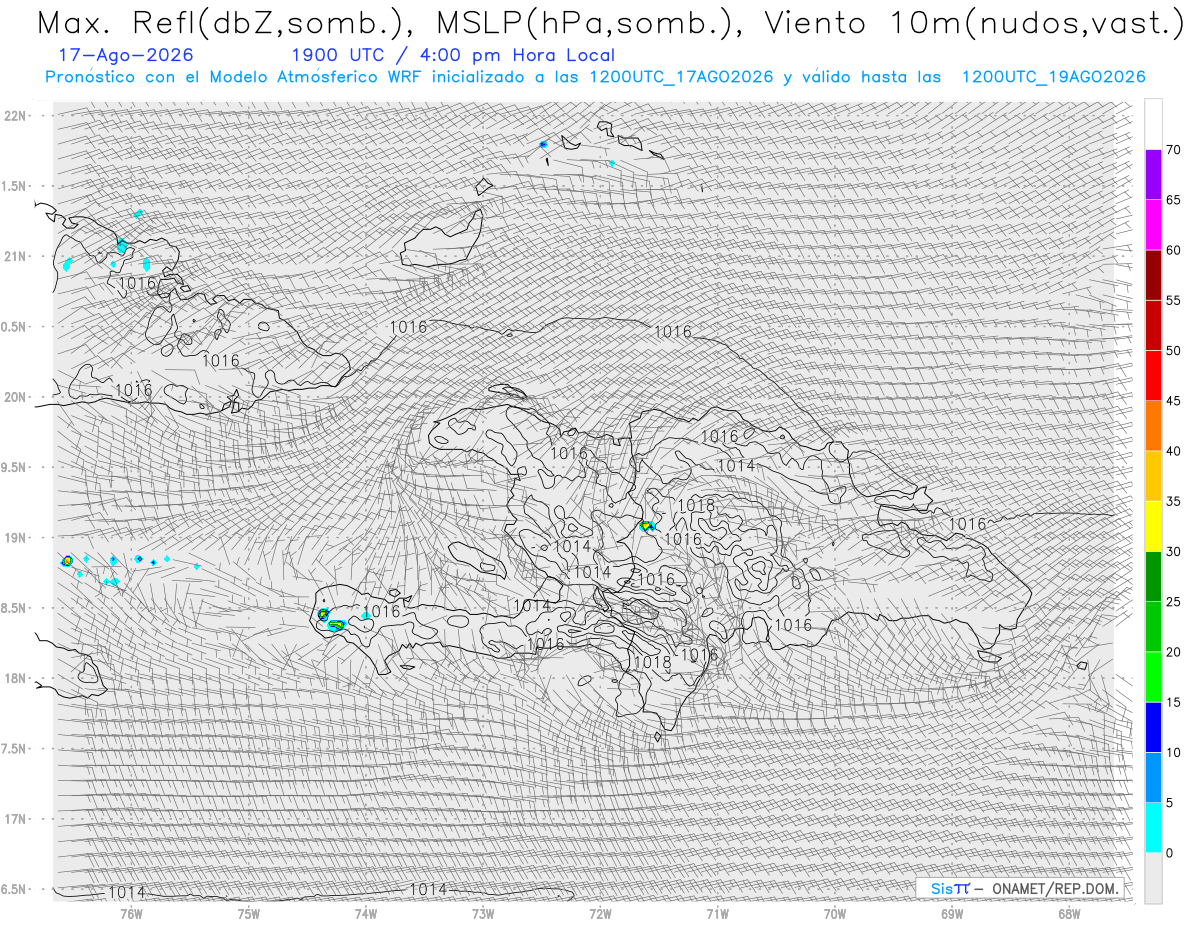Click latitude axis label '17N'
The image size is (1200, 927).
16,819
